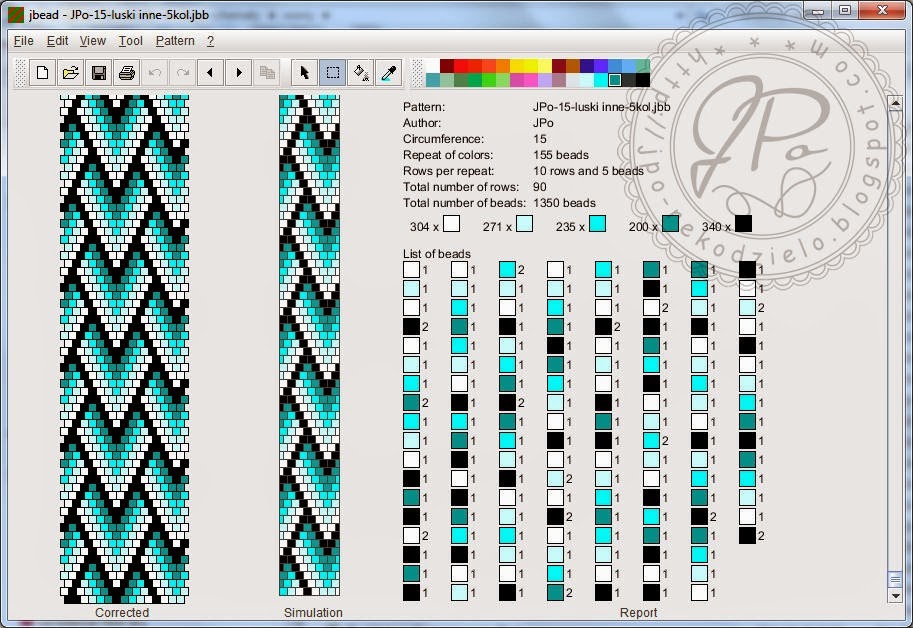Image resolution: width=913 pixels, height=628 pixels.
Task: Click the New pattern document icon
Action: (x=42, y=73)
